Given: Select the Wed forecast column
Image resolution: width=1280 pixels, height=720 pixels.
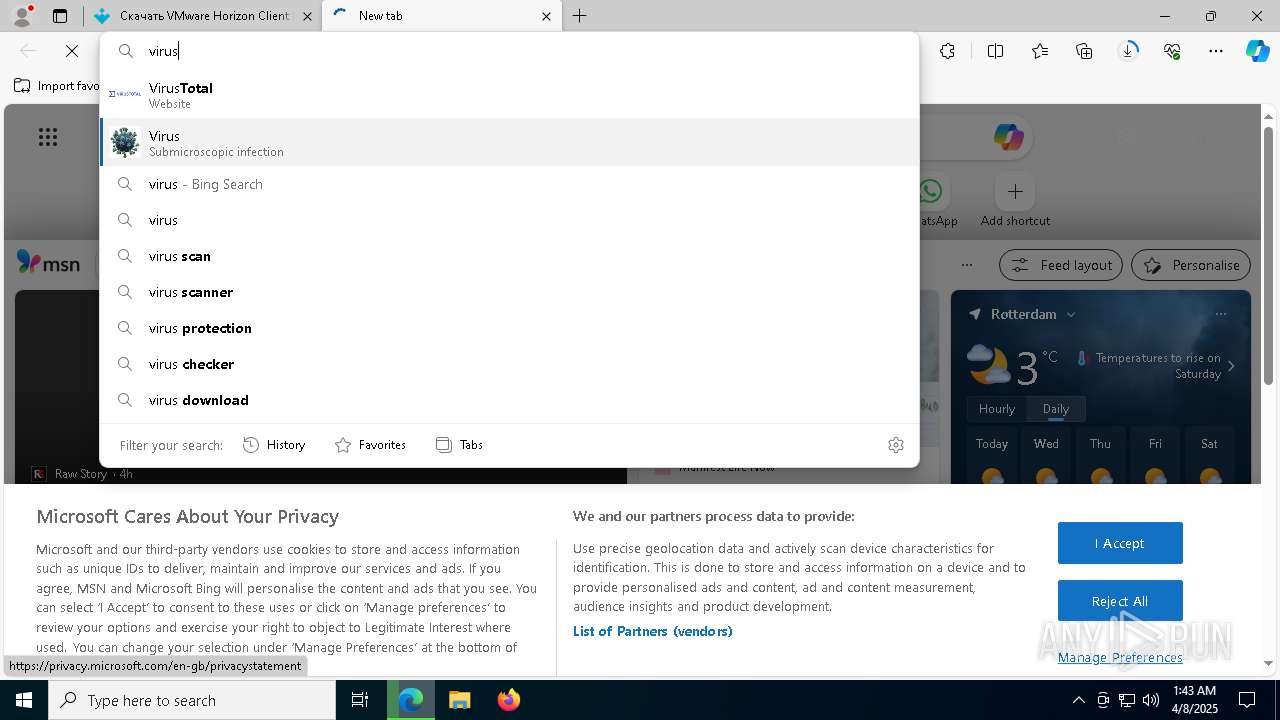Looking at the screenshot, I should click(x=1046, y=458).
